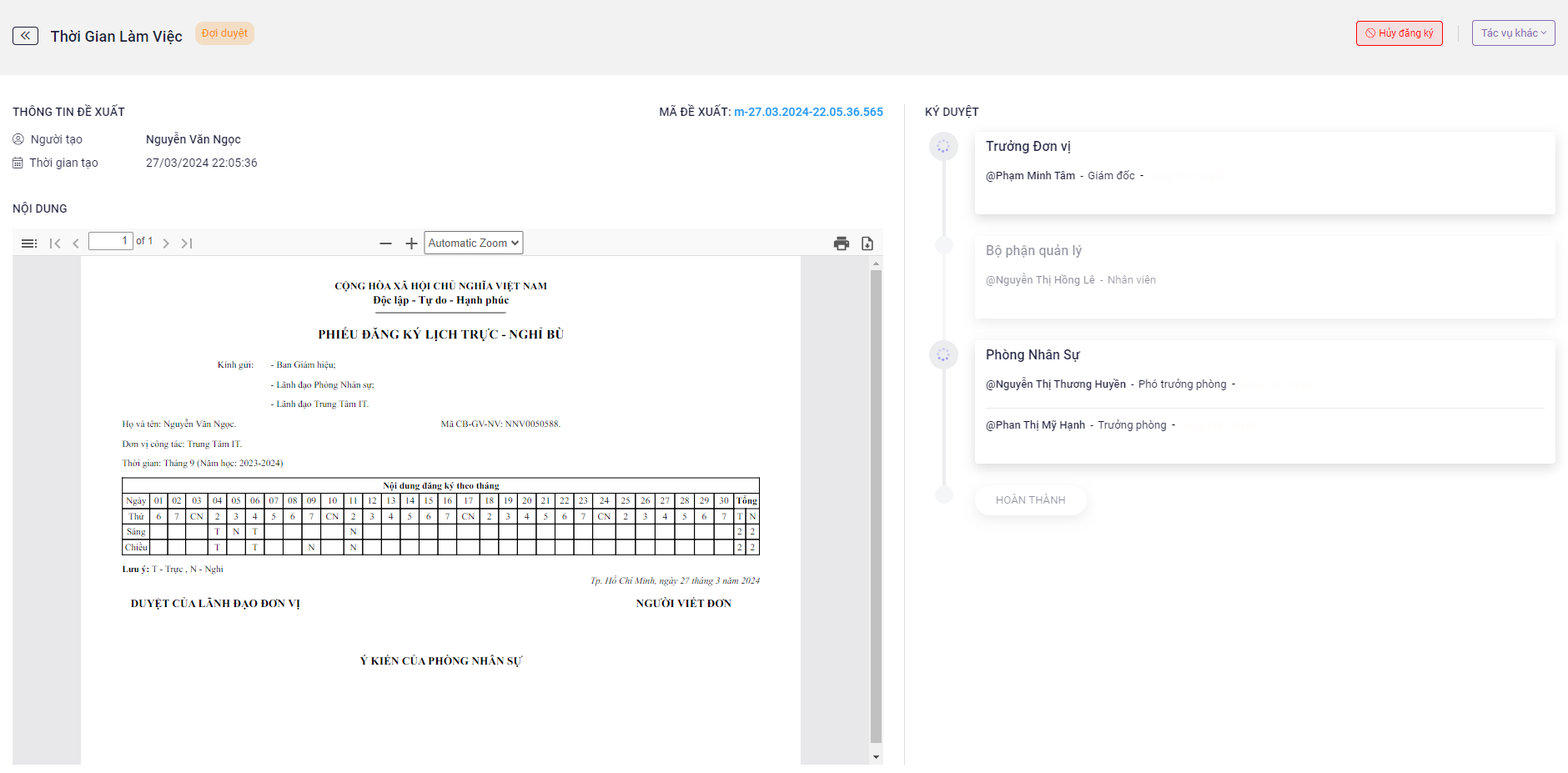The height and width of the screenshot is (773, 1568).
Task: Toggle the PDF sidebar icon
Action: click(x=29, y=243)
